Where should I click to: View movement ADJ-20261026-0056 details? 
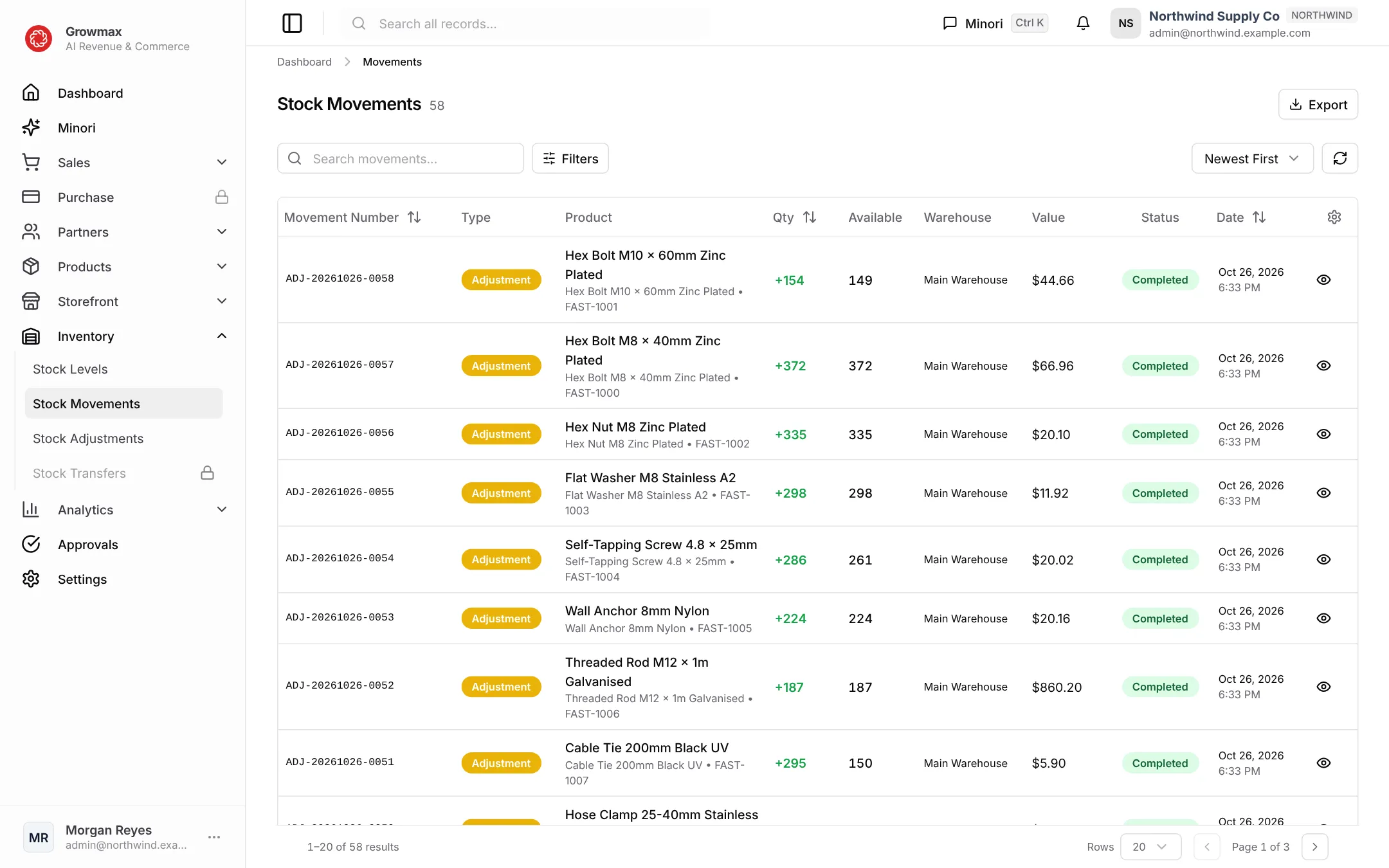point(1323,434)
